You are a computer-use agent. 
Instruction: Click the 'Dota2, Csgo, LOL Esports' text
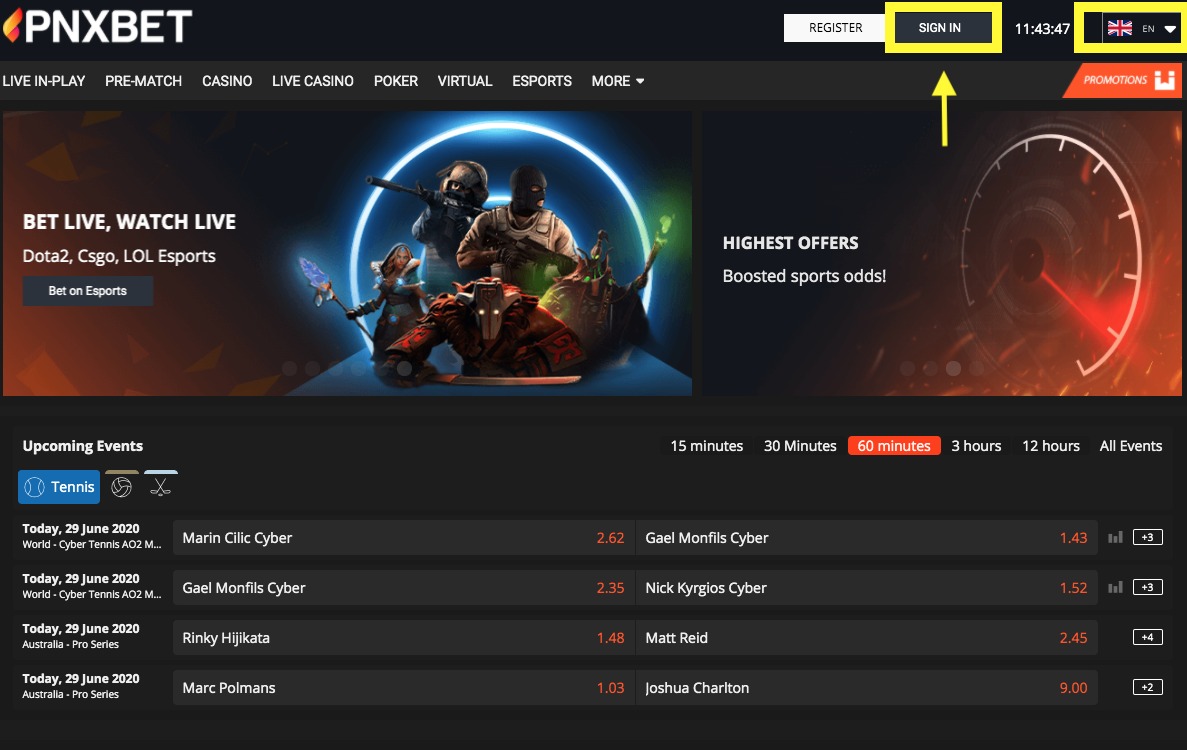tap(119, 256)
